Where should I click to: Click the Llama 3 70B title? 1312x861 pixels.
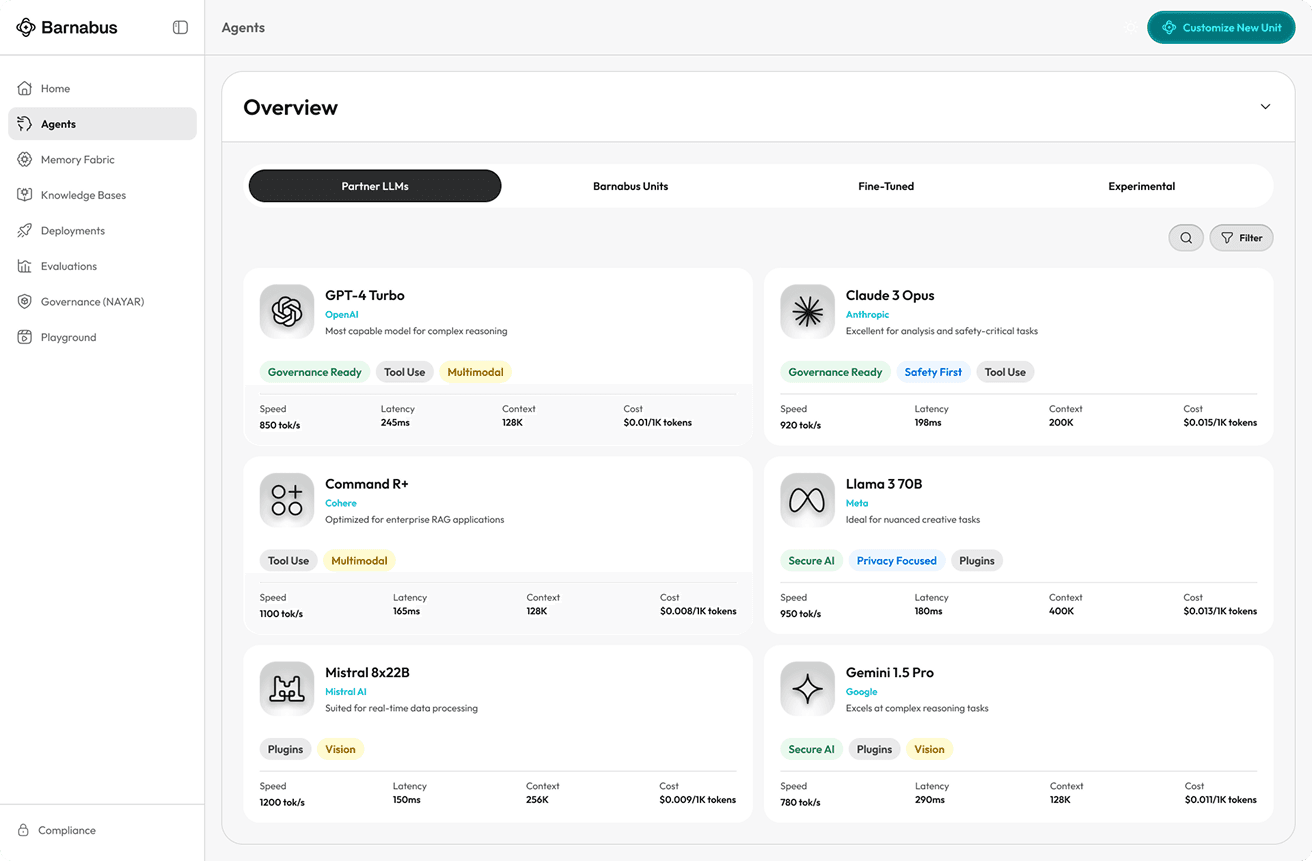(x=884, y=484)
